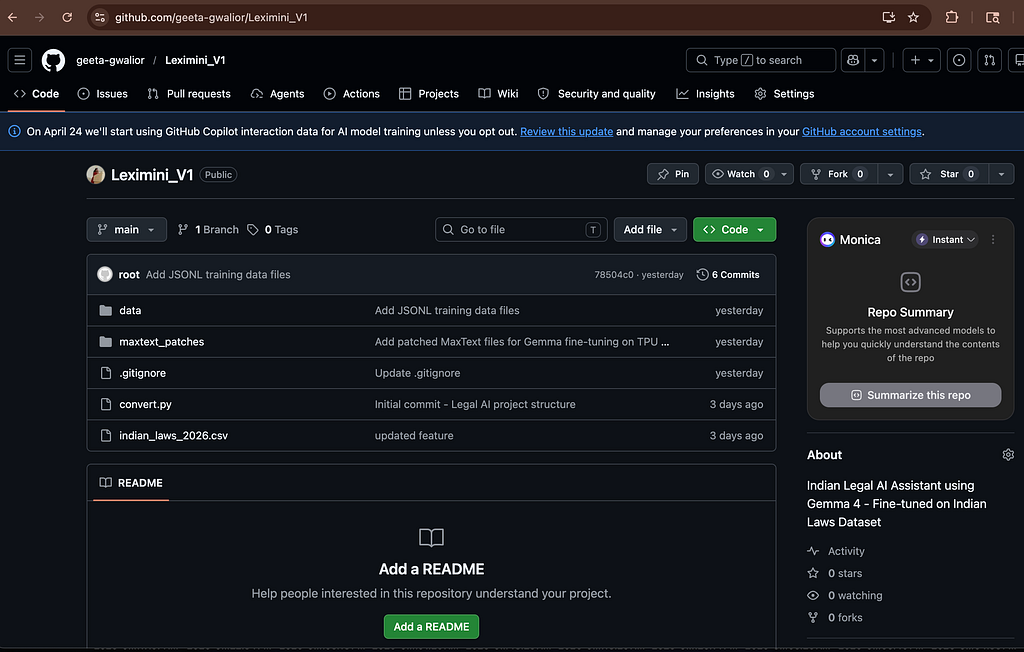Expand the Star lists dropdown arrow
The height and width of the screenshot is (652, 1024).
point(1001,174)
